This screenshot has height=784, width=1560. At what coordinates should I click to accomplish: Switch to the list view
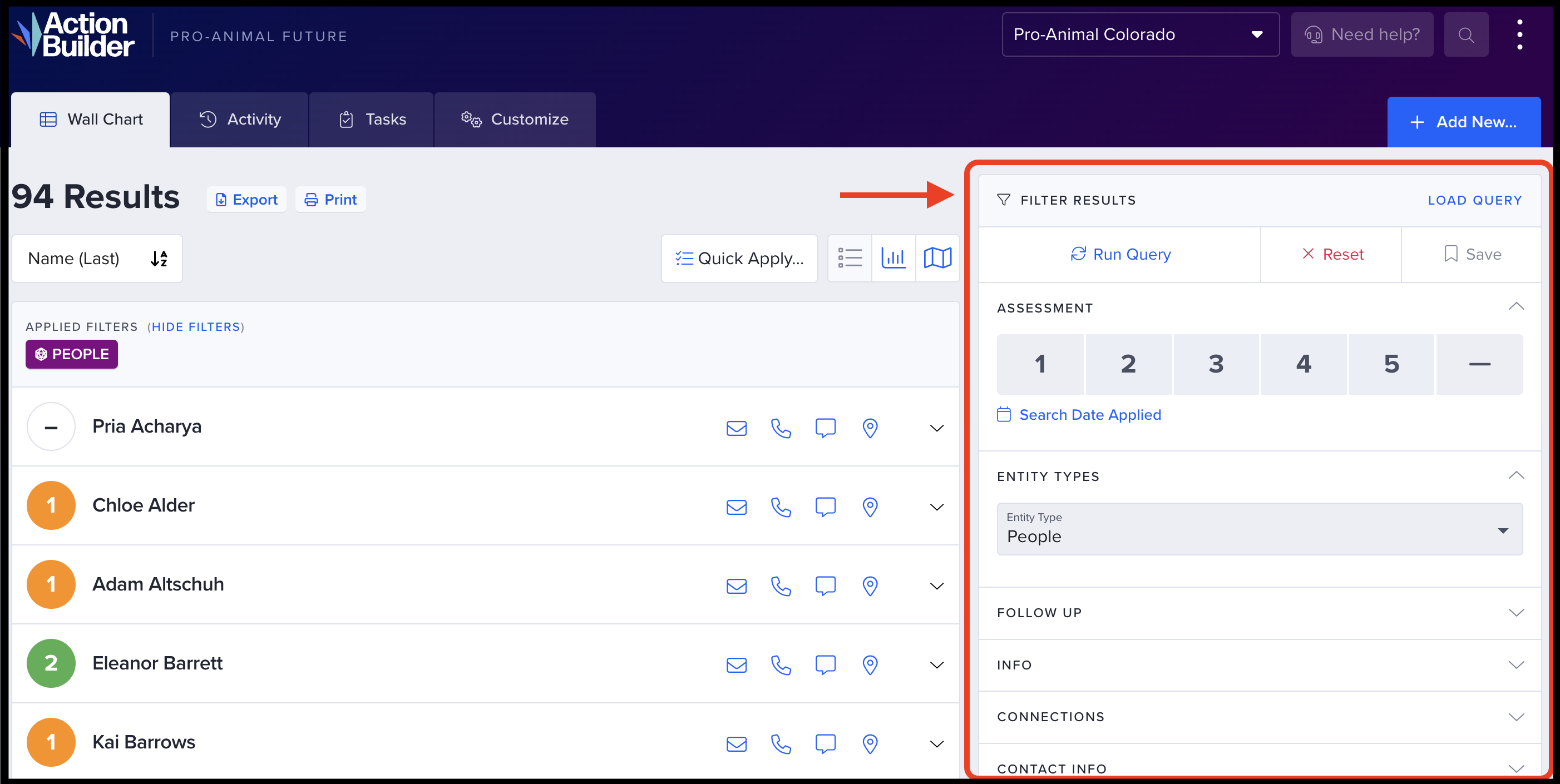(850, 258)
